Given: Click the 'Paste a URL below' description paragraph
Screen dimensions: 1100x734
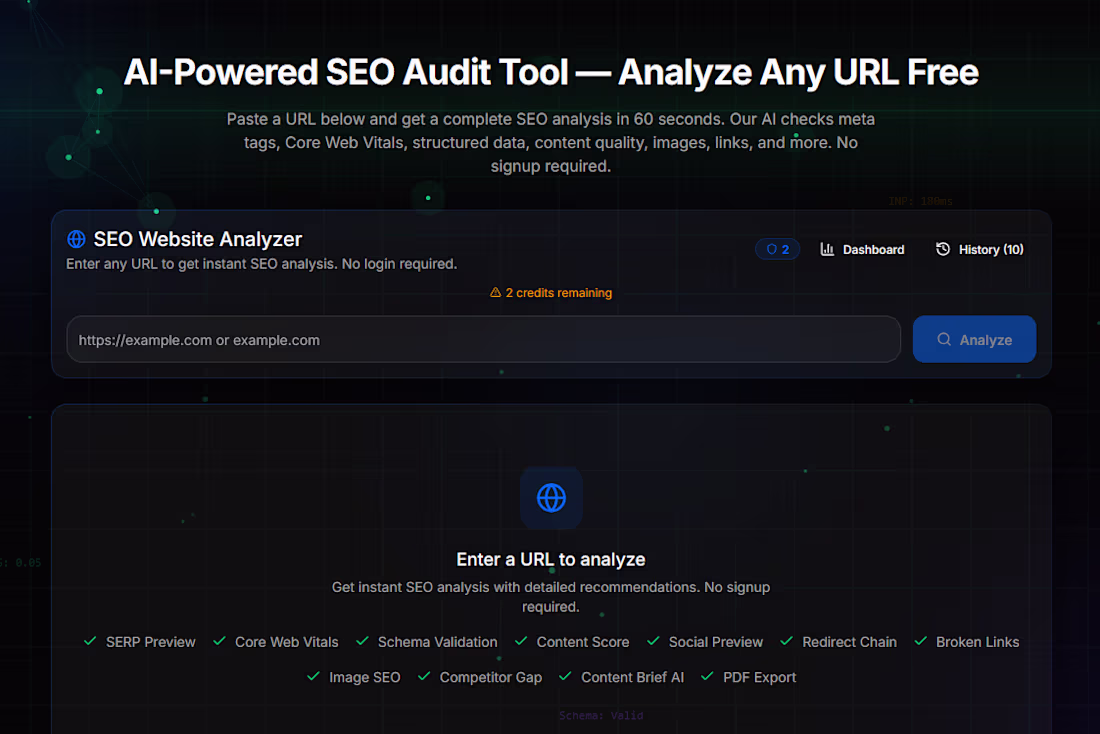Looking at the screenshot, I should pyautogui.click(x=551, y=142).
